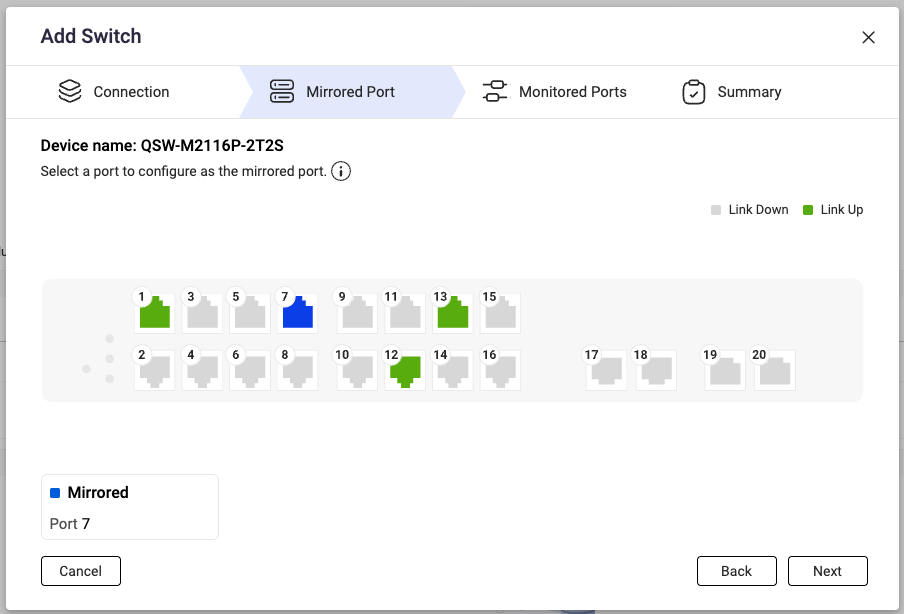Screen dimensions: 904x614
Task: Click the blue Mirrored legend square
Action: 55,492
